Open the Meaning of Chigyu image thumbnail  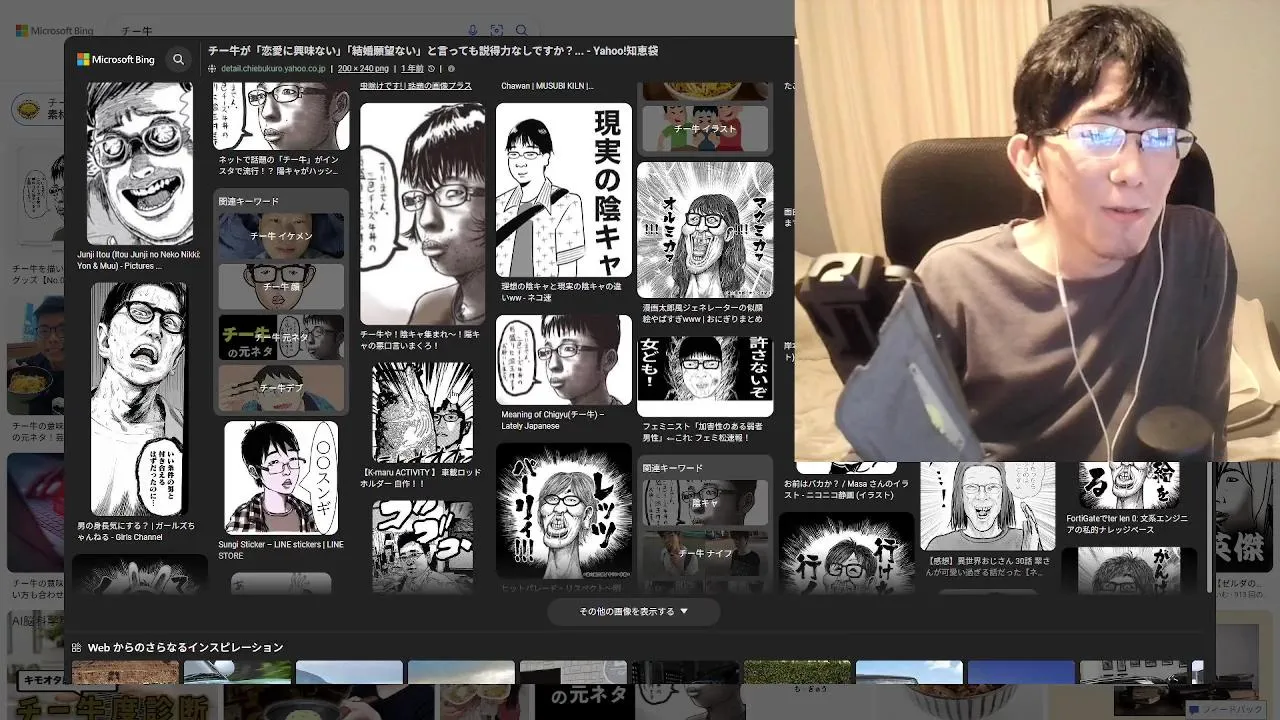pyautogui.click(x=564, y=360)
